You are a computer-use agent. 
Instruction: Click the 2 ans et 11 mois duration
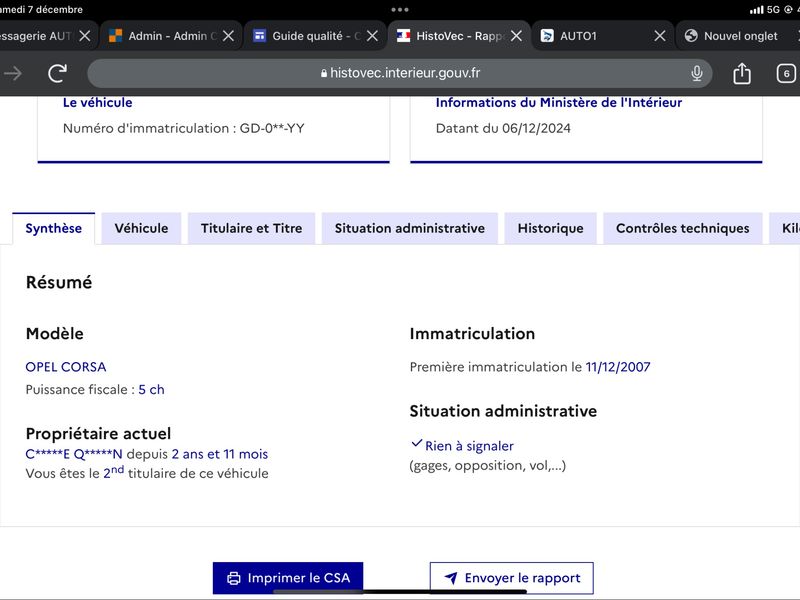click(x=220, y=454)
